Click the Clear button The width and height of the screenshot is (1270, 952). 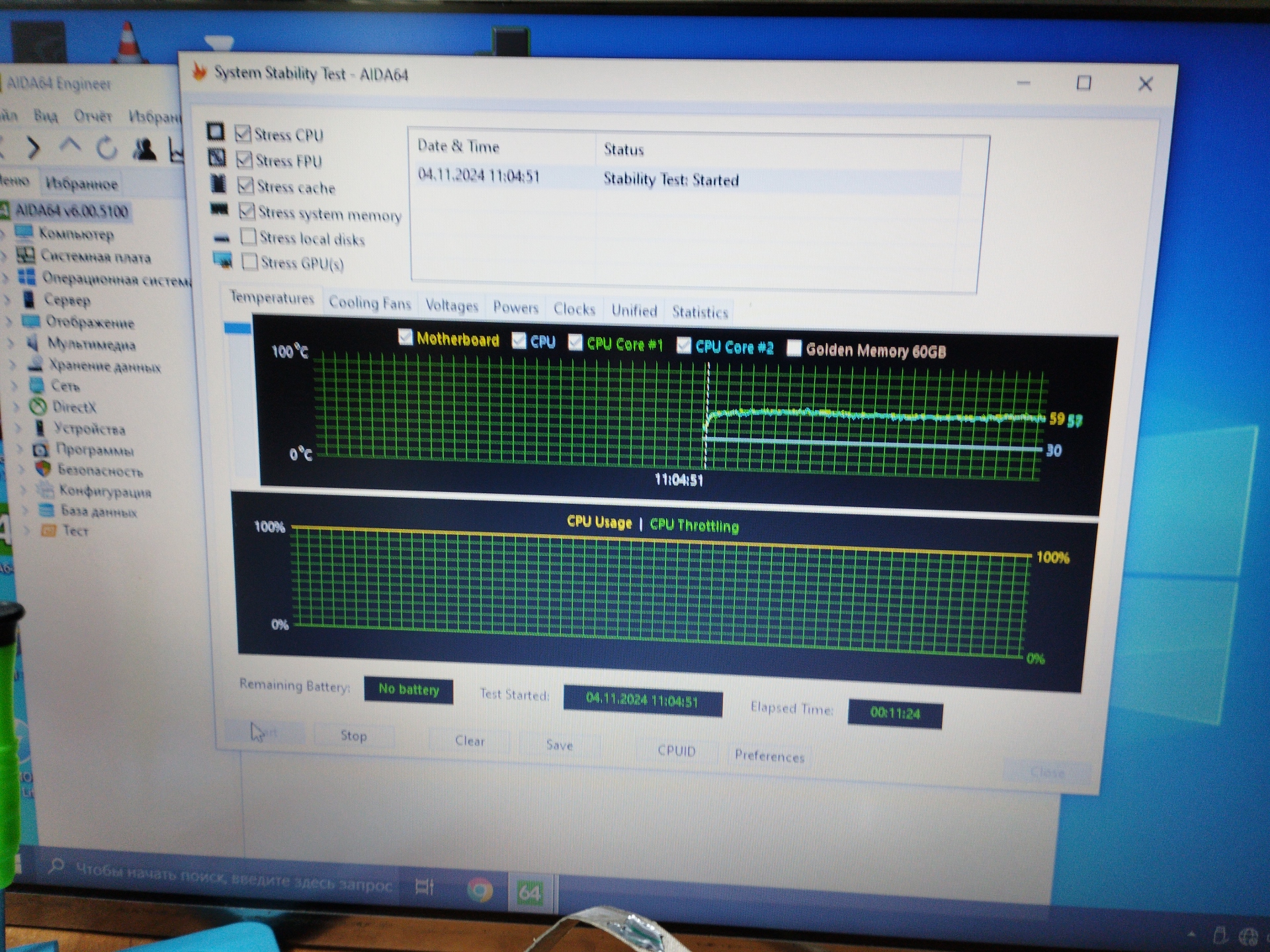(470, 740)
